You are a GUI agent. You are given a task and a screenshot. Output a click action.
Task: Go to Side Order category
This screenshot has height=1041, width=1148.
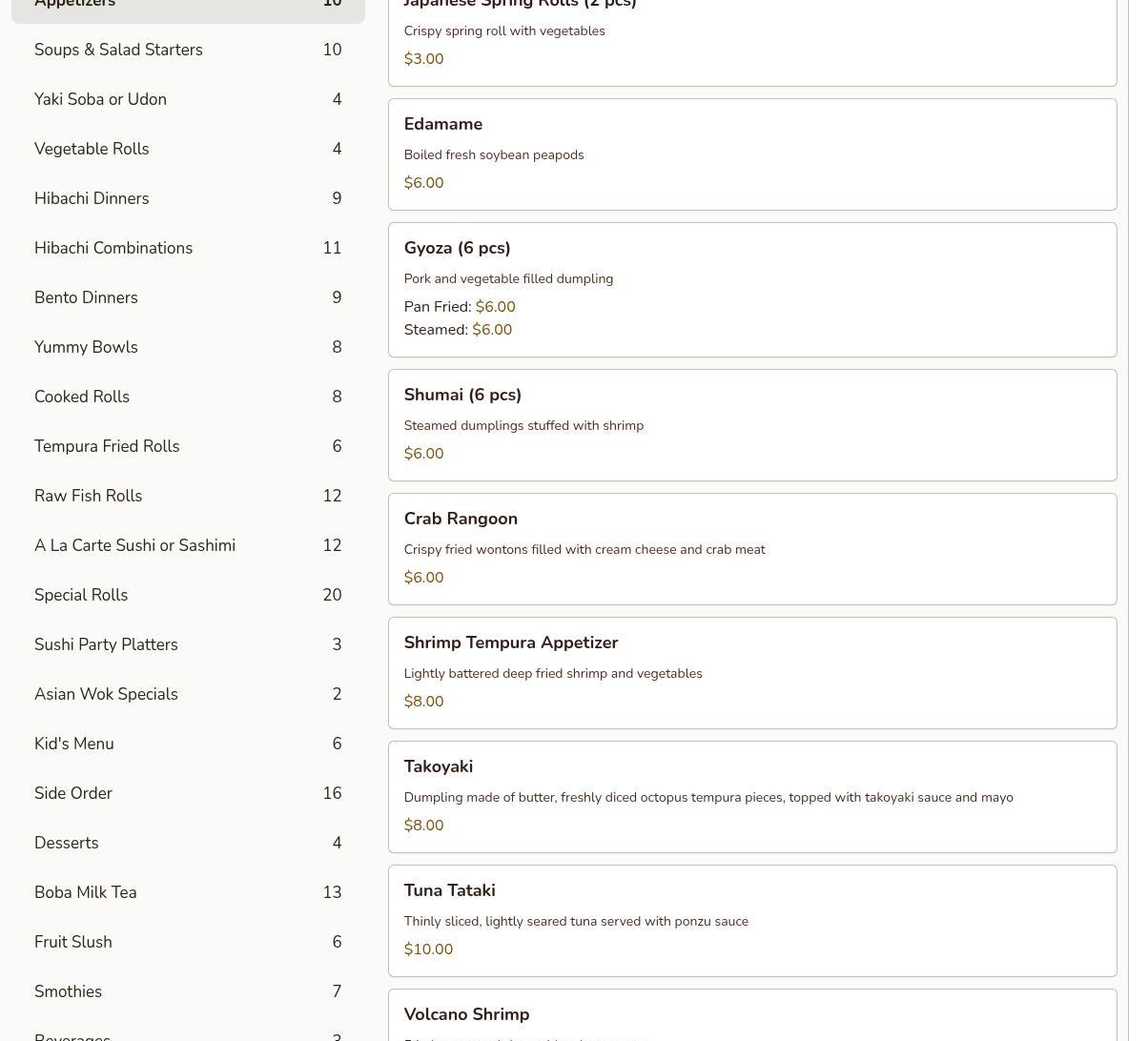[188, 793]
